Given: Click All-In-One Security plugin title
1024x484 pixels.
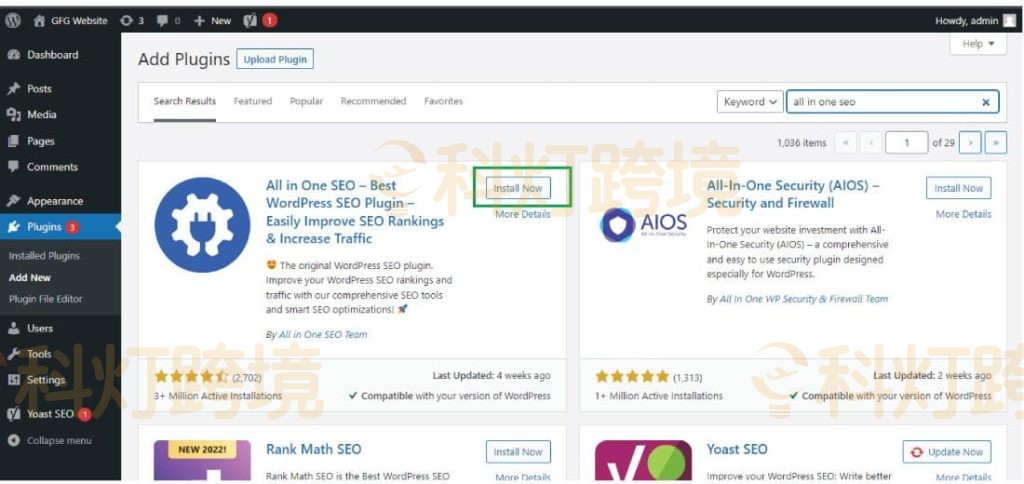Looking at the screenshot, I should [x=793, y=194].
